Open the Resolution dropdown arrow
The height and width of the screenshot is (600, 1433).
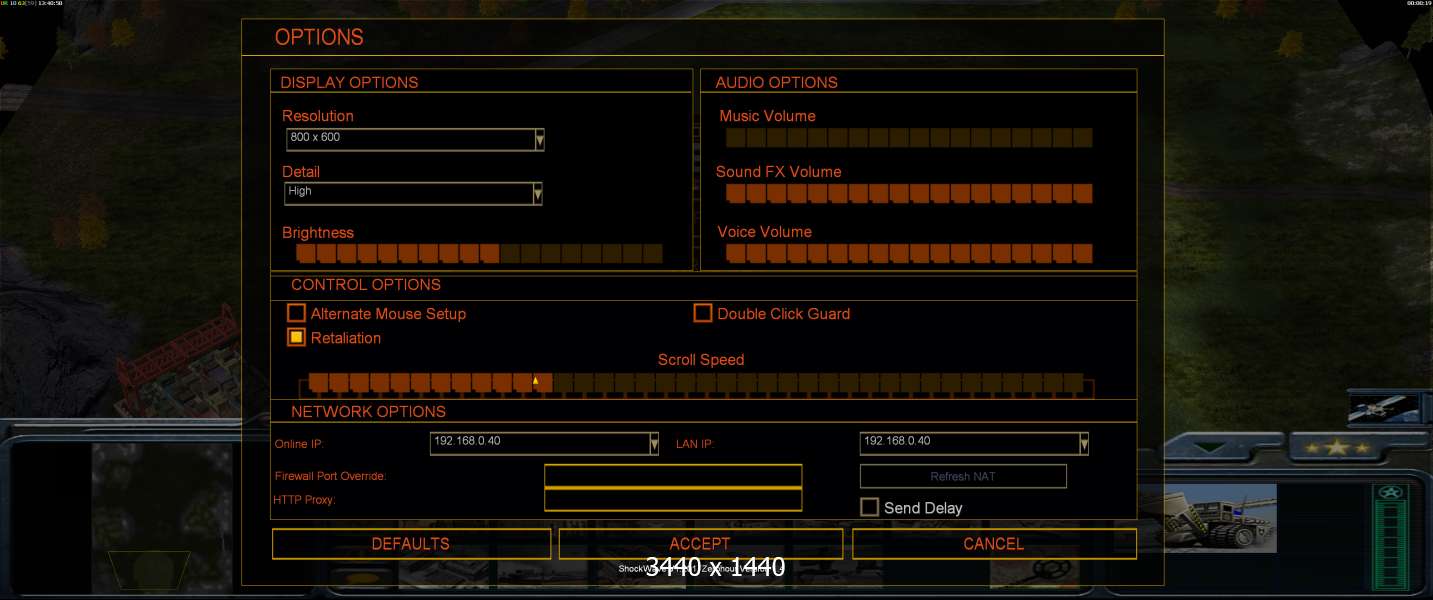540,139
